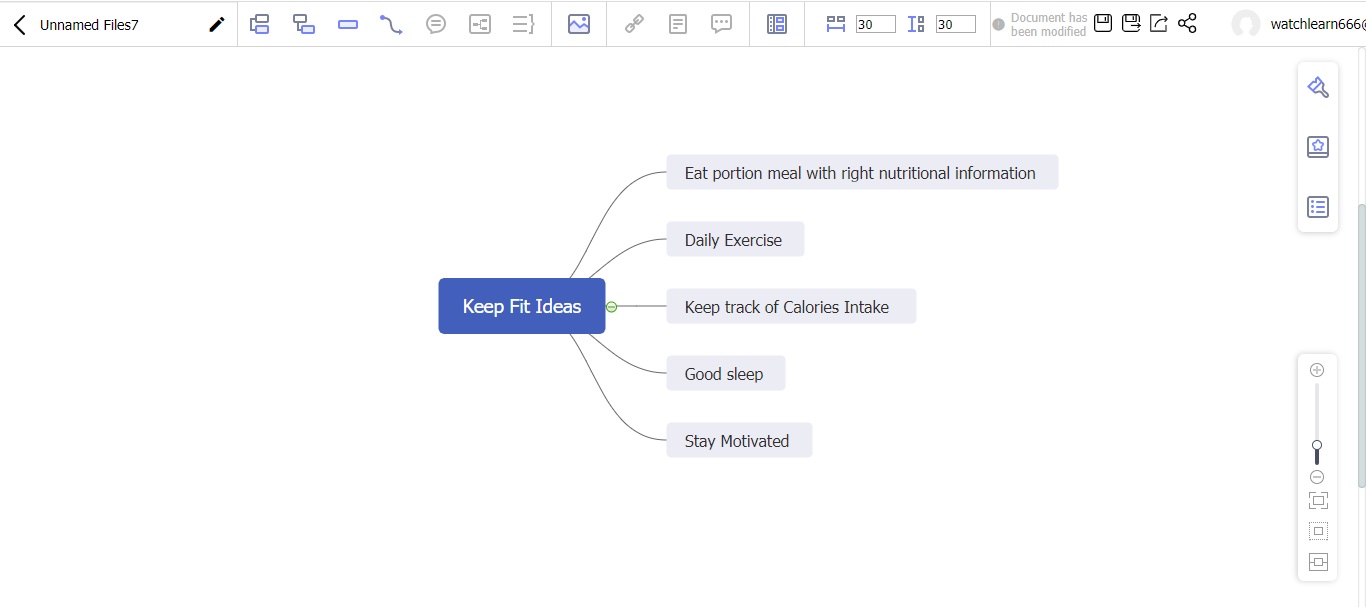The width and height of the screenshot is (1366, 607).
Task: Zoom out with the minus button
Action: 1317,477
